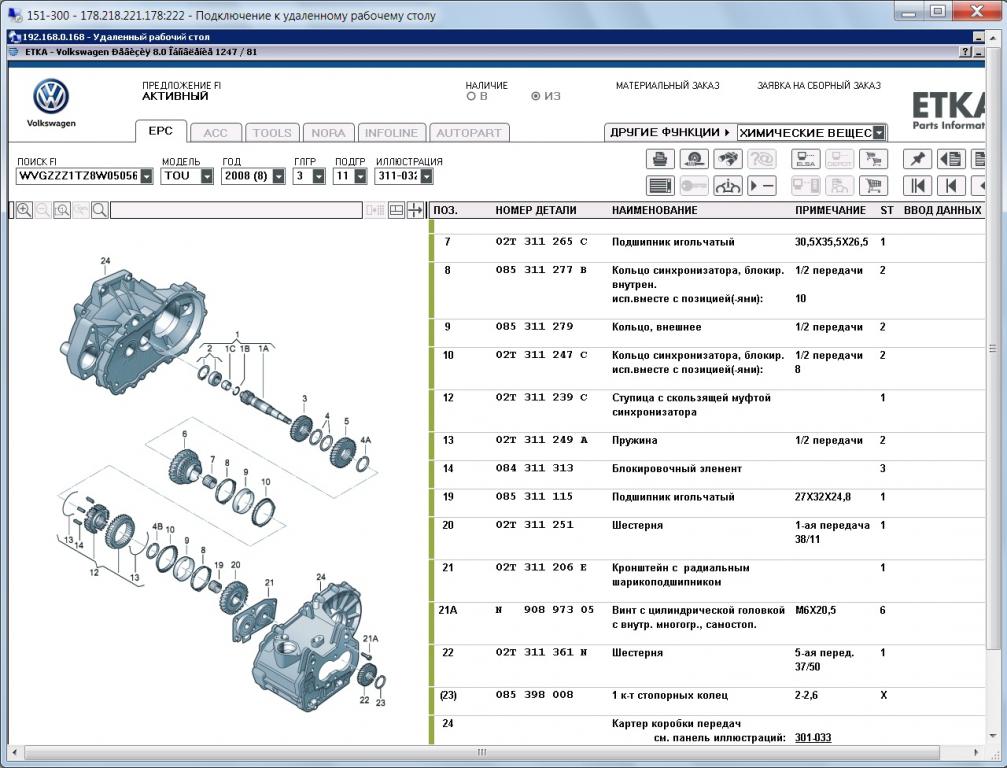Viewport: 1007px width, 768px height.
Task: Launch the ELSA link button
Action: click(x=805, y=159)
